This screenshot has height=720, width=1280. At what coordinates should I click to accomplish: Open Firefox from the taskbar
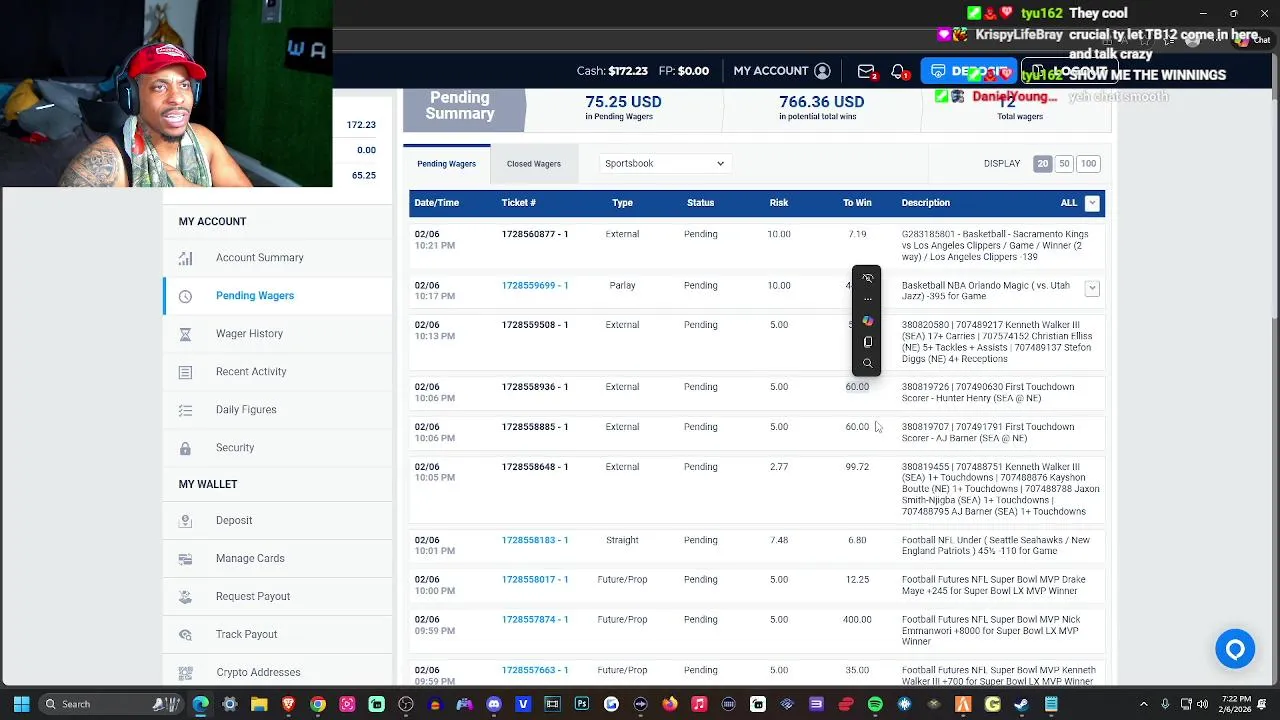[x=670, y=704]
